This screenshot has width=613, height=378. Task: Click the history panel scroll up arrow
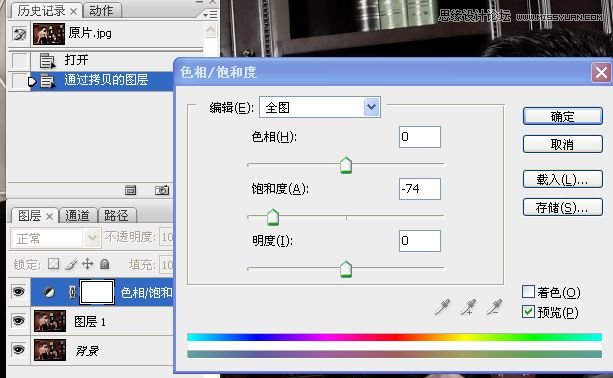pos(211,30)
